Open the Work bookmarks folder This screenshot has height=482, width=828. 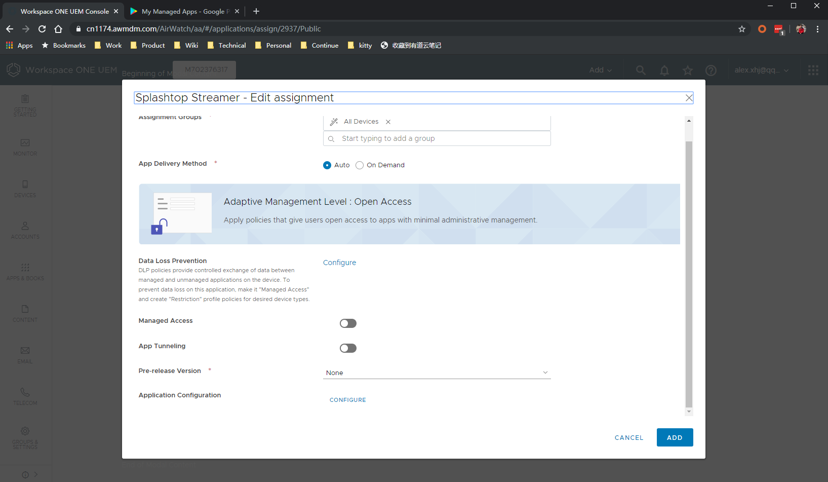(108, 45)
